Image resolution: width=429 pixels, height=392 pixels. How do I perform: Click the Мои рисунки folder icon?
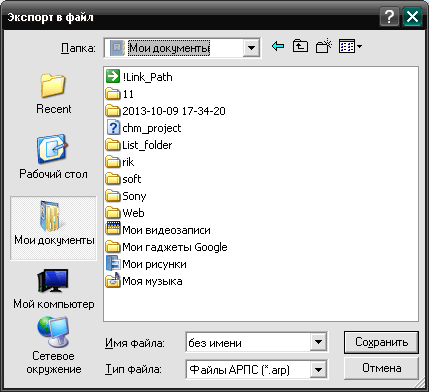tap(113, 264)
